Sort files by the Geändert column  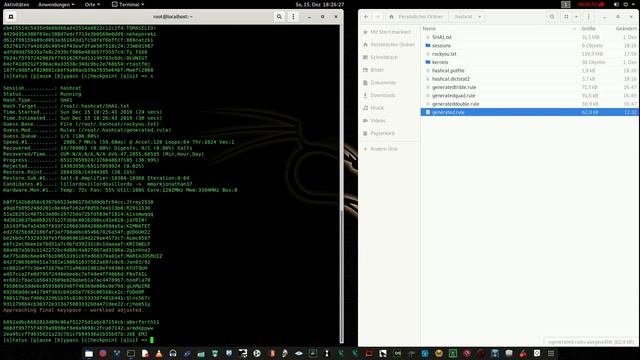pyautogui.click(x=626, y=29)
